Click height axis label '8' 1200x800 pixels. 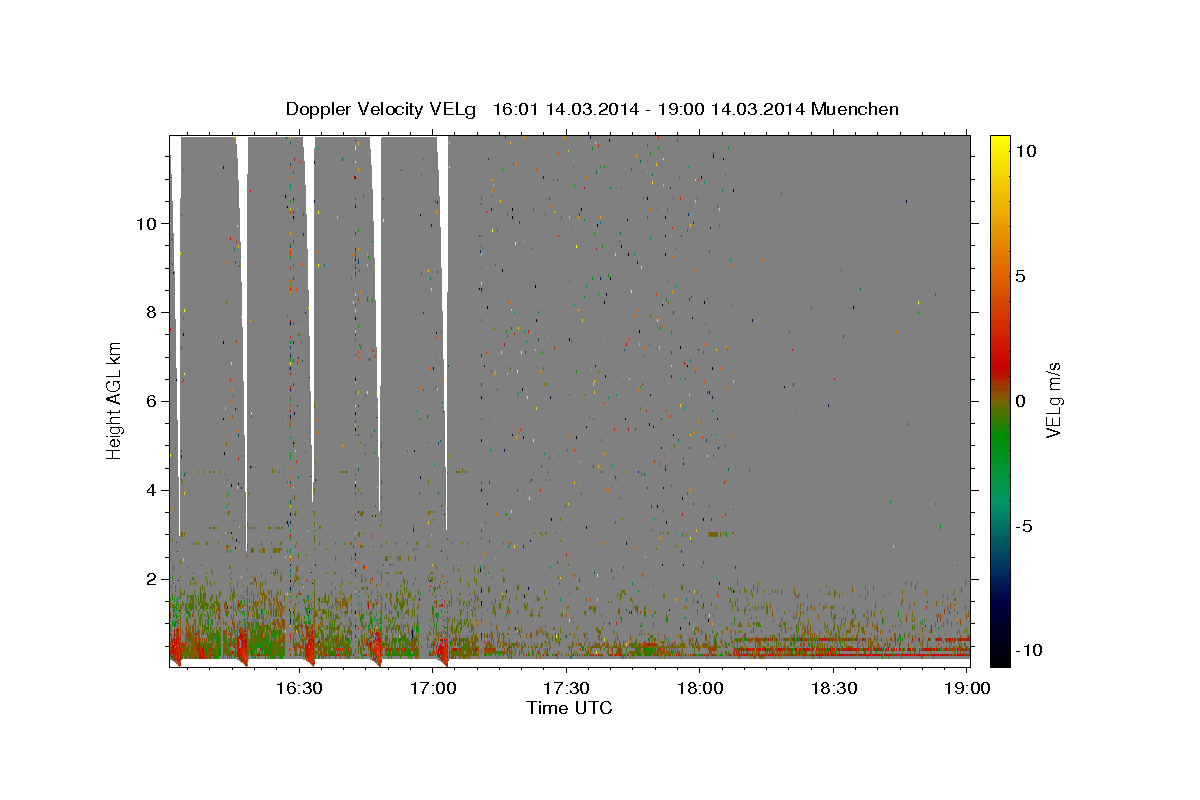click(151, 312)
